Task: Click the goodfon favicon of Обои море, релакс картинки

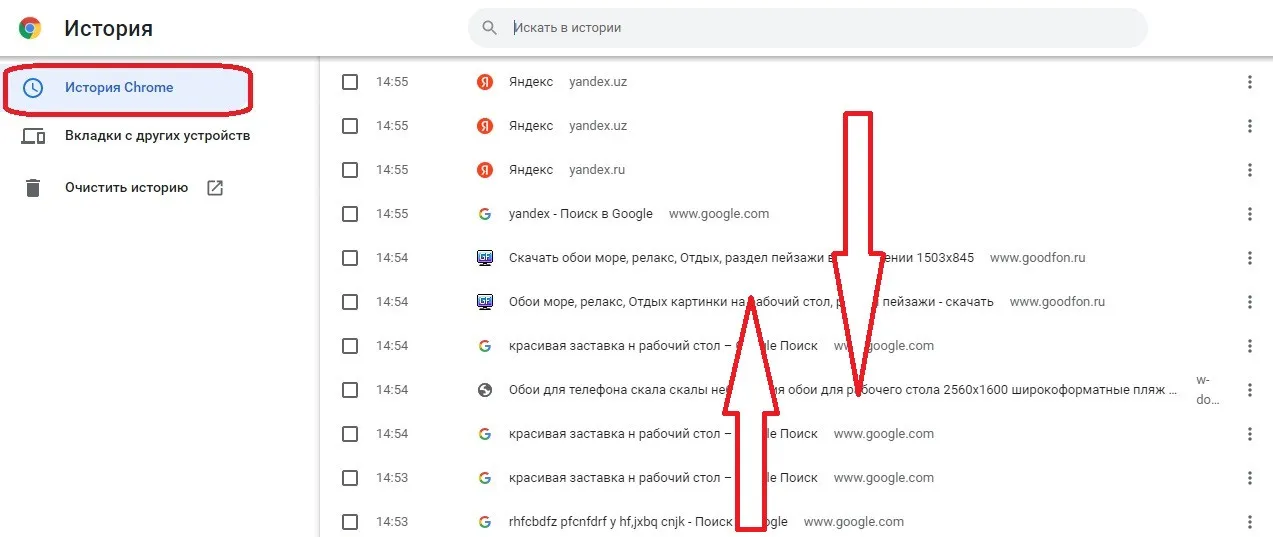Action: coord(485,302)
